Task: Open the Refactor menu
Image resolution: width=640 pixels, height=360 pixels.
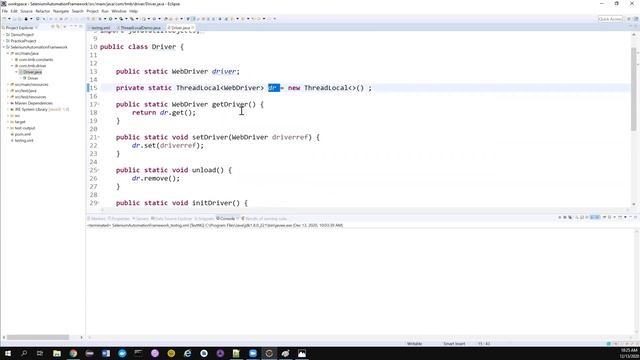Action: coord(42,11)
